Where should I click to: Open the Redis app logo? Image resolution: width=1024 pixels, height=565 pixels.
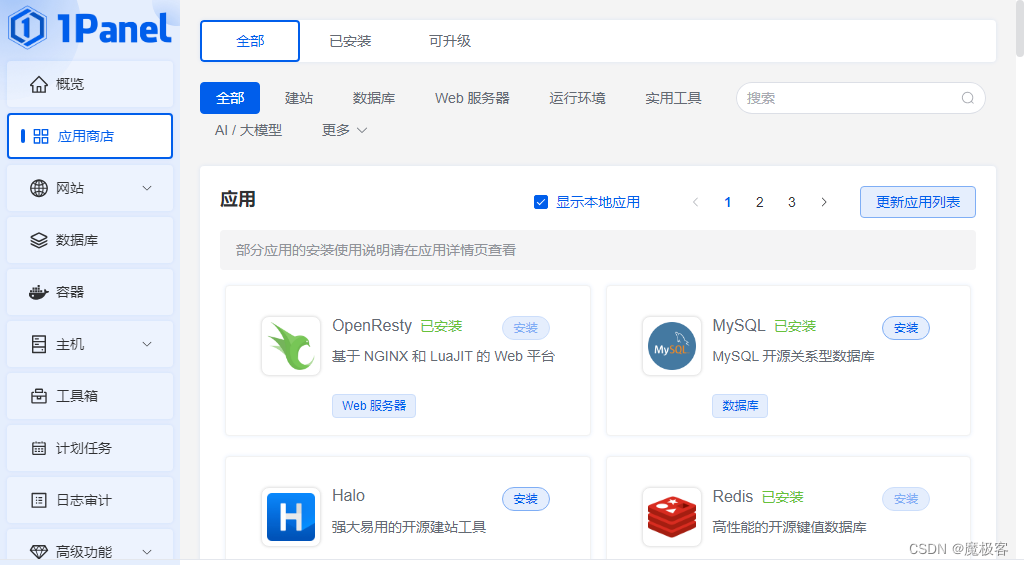(671, 517)
